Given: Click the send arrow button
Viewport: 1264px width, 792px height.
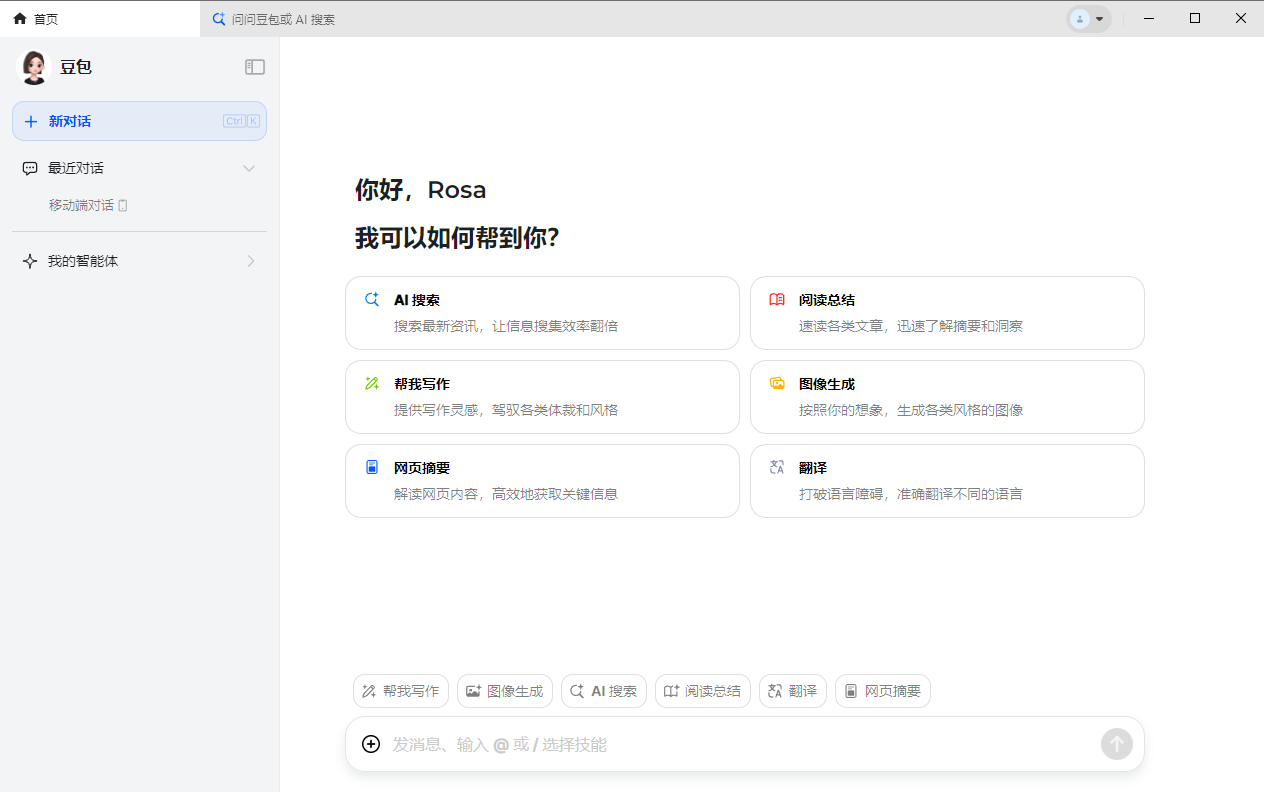Looking at the screenshot, I should click(x=1116, y=744).
